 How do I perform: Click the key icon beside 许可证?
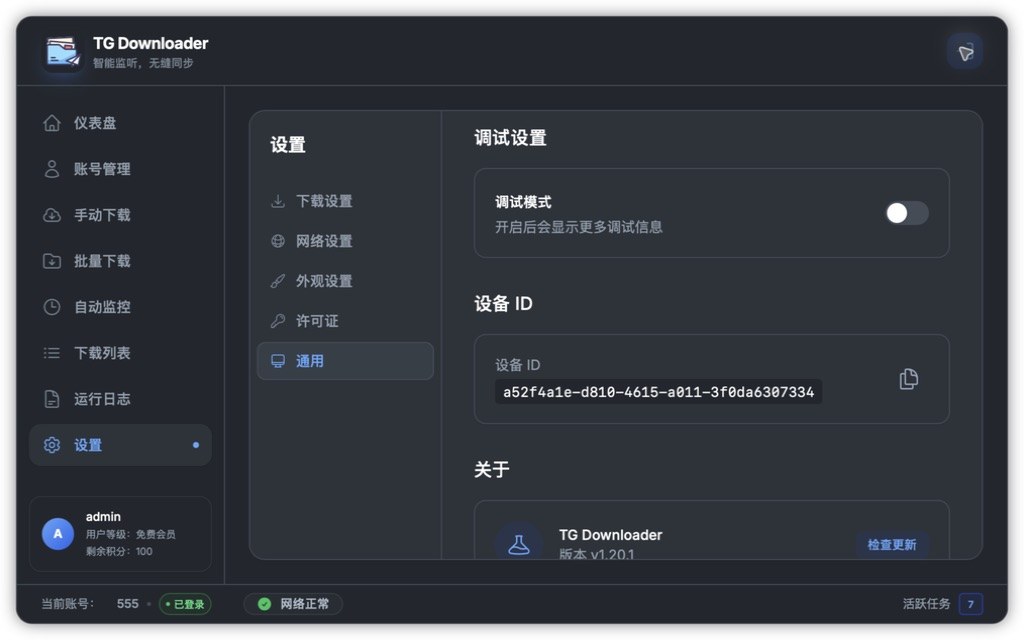pyautogui.click(x=278, y=321)
